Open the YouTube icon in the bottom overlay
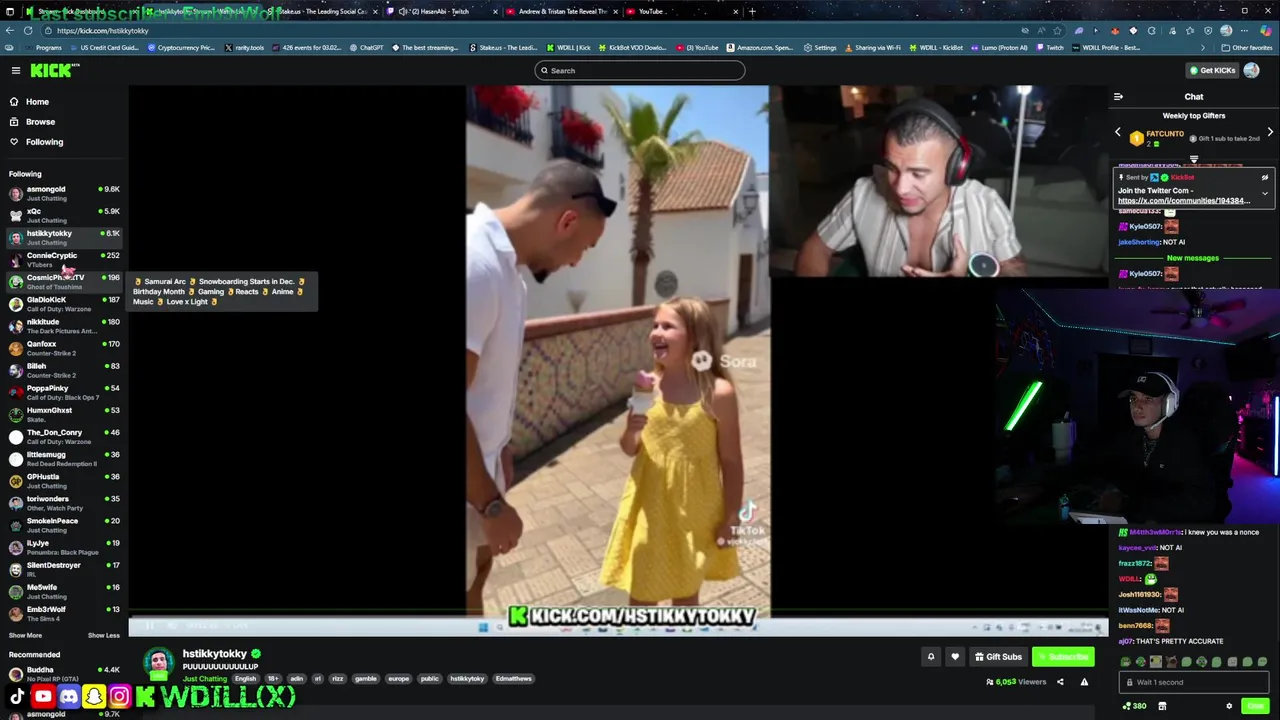 pos(43,696)
